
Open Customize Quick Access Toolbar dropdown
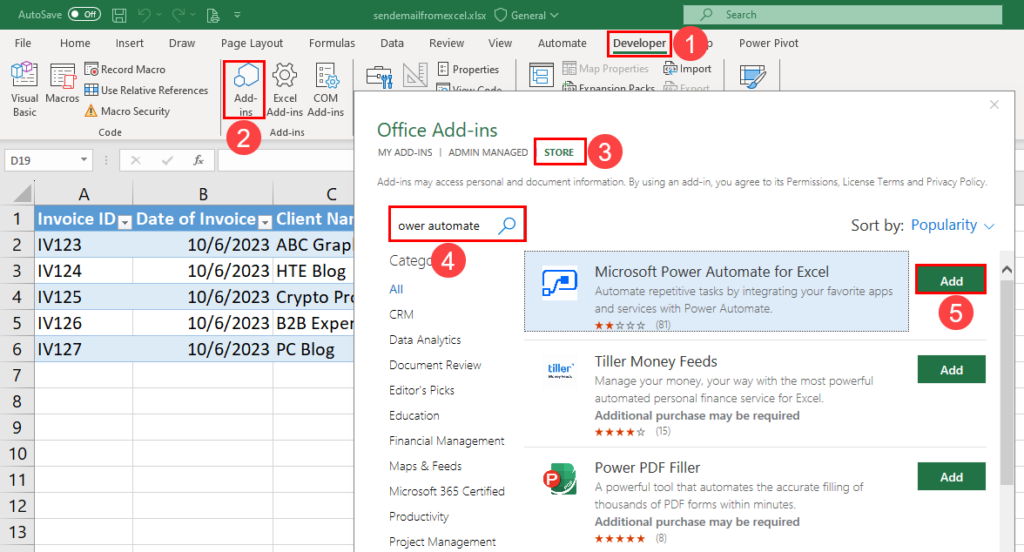click(x=237, y=14)
